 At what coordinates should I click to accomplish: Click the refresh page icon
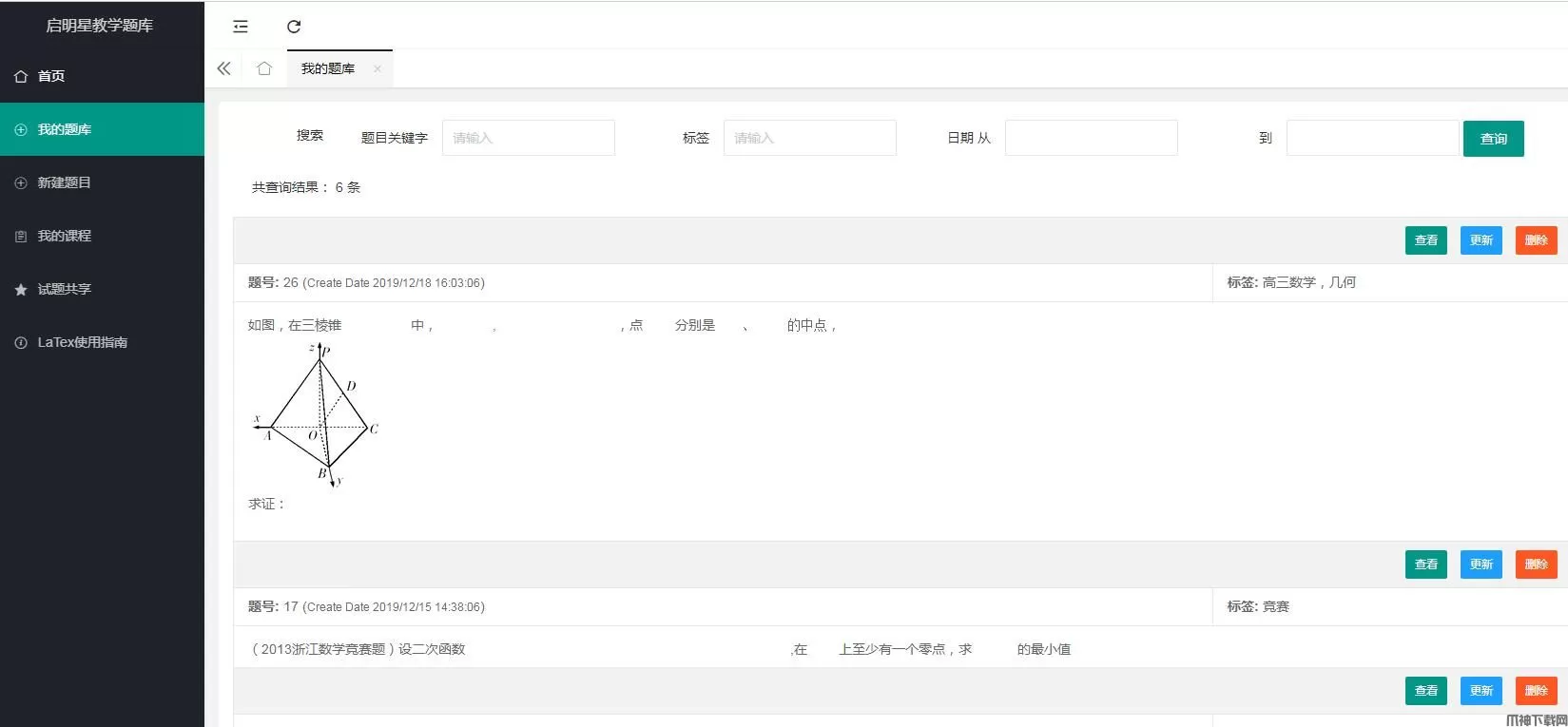(294, 27)
